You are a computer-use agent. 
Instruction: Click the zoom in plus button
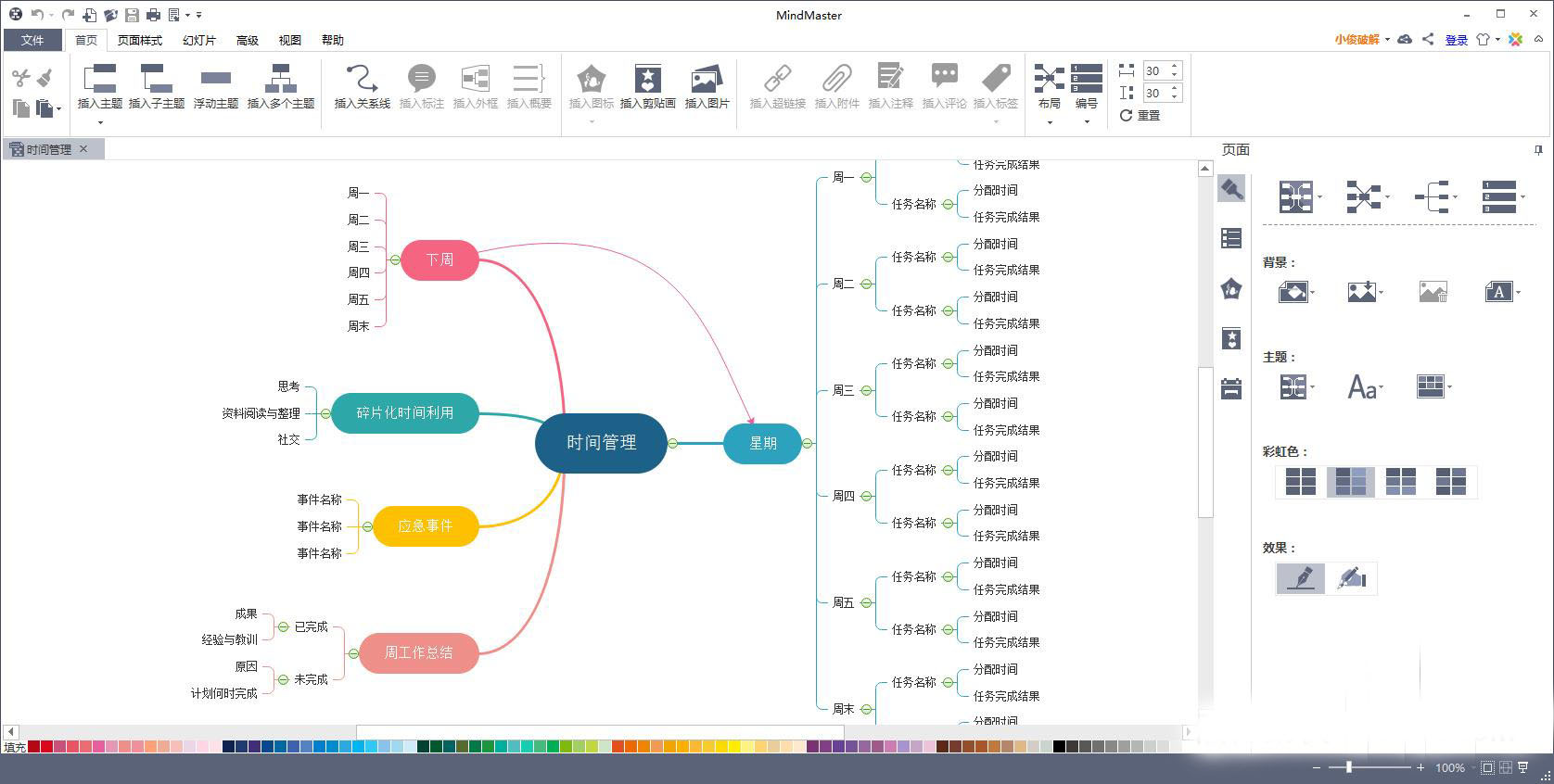1420,767
